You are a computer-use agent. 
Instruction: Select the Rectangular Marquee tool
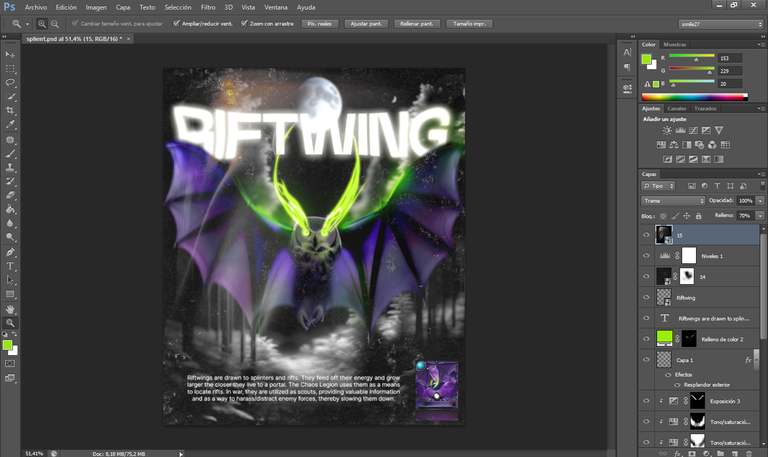click(x=10, y=69)
